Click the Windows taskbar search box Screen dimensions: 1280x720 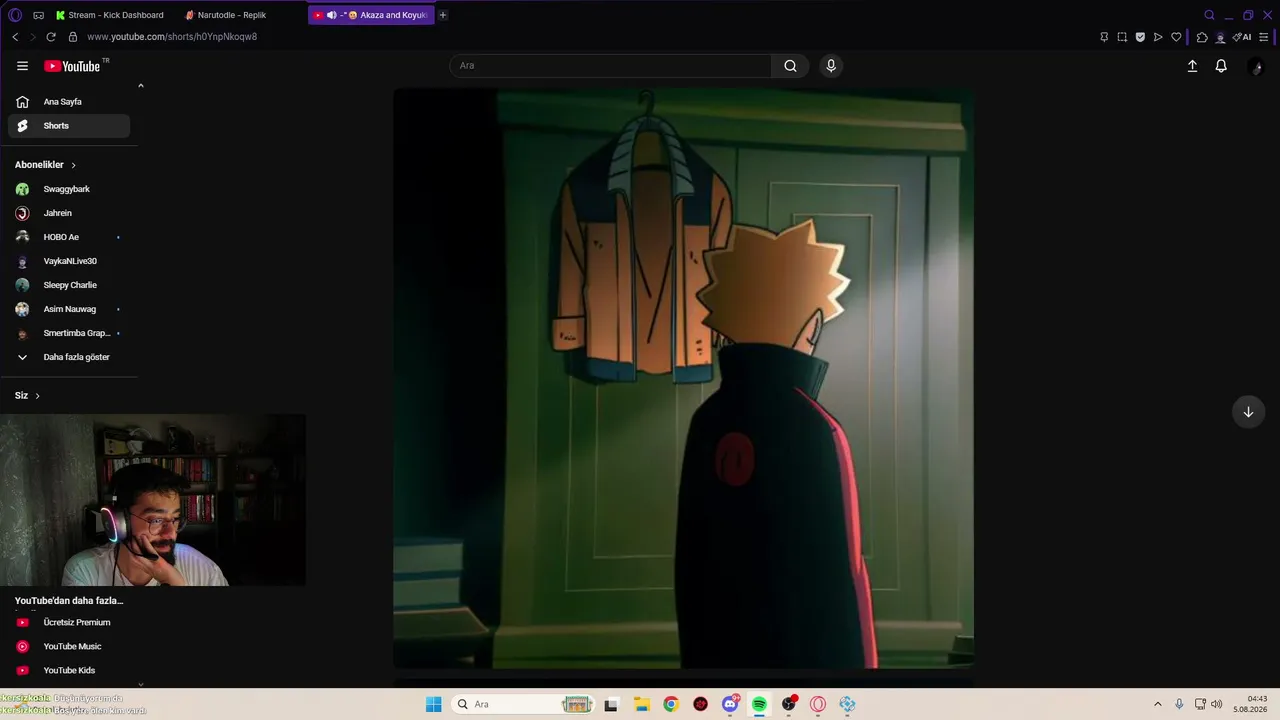coord(523,704)
